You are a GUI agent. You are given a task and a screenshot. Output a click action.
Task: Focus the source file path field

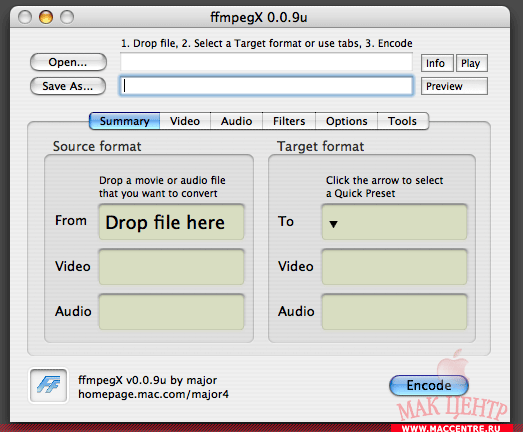pyautogui.click(x=267, y=62)
